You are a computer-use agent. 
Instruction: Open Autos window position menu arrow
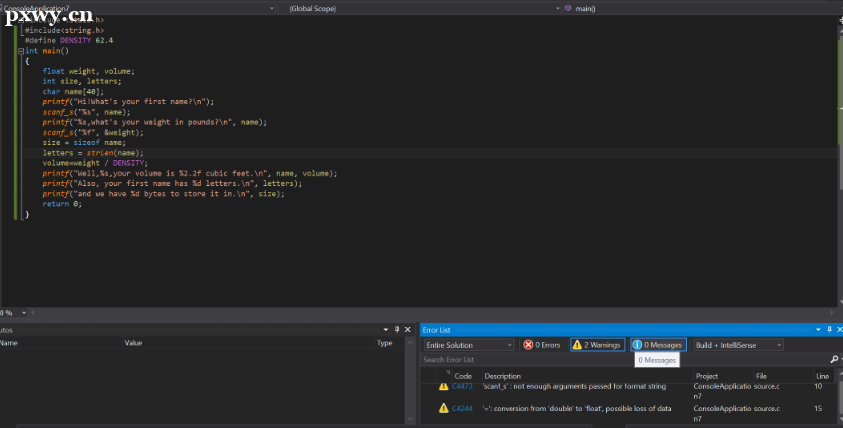tap(387, 329)
